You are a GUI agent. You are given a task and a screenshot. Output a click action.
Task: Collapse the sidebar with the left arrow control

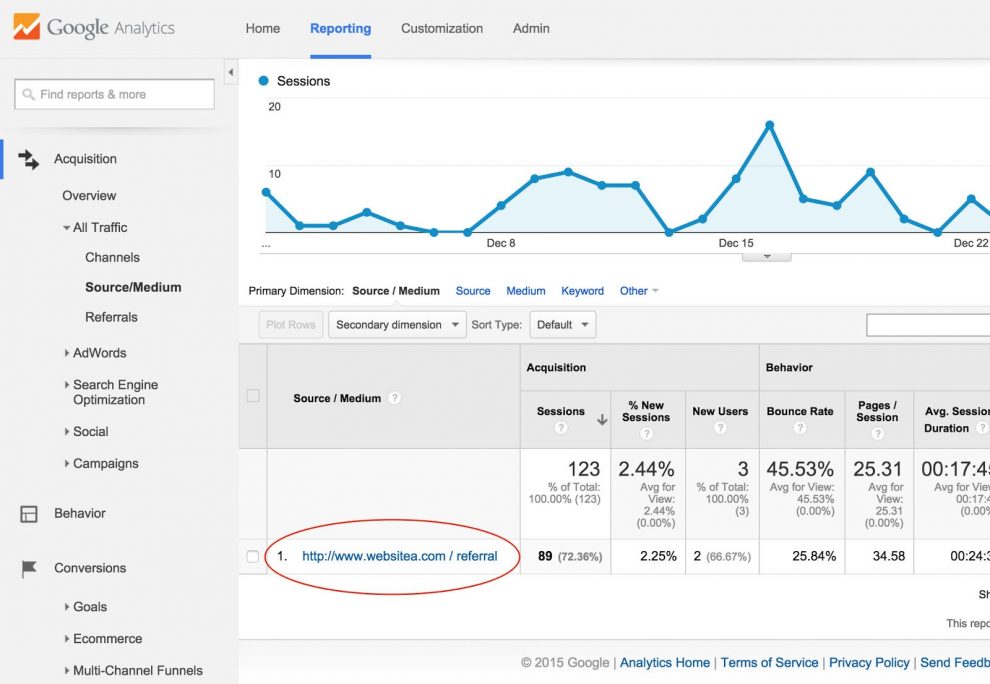pyautogui.click(x=229, y=72)
